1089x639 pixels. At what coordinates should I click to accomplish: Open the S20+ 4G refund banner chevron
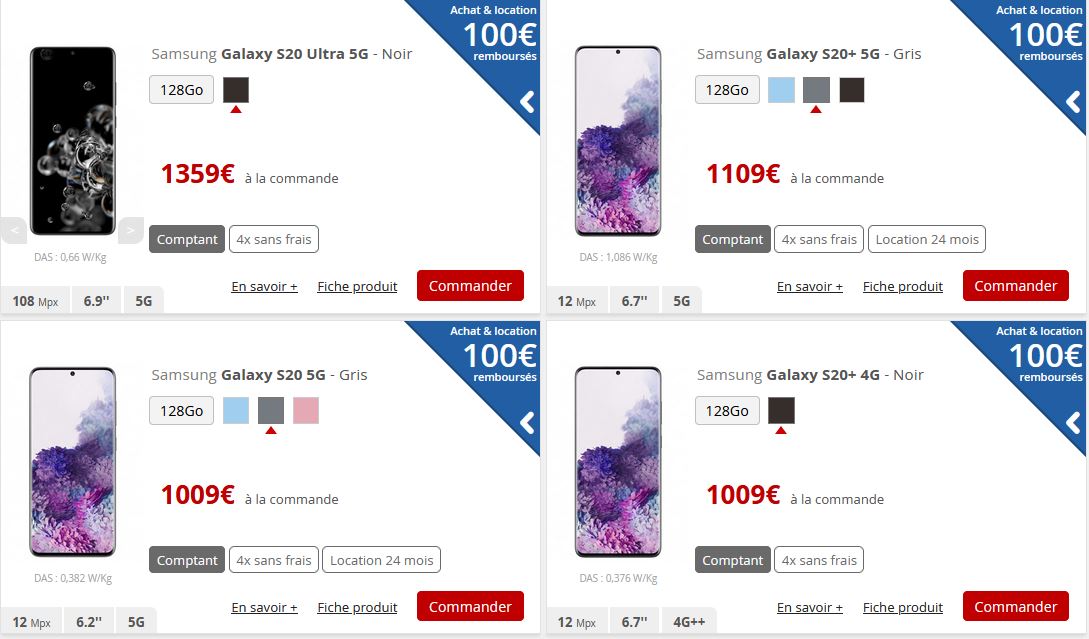pos(1074,423)
